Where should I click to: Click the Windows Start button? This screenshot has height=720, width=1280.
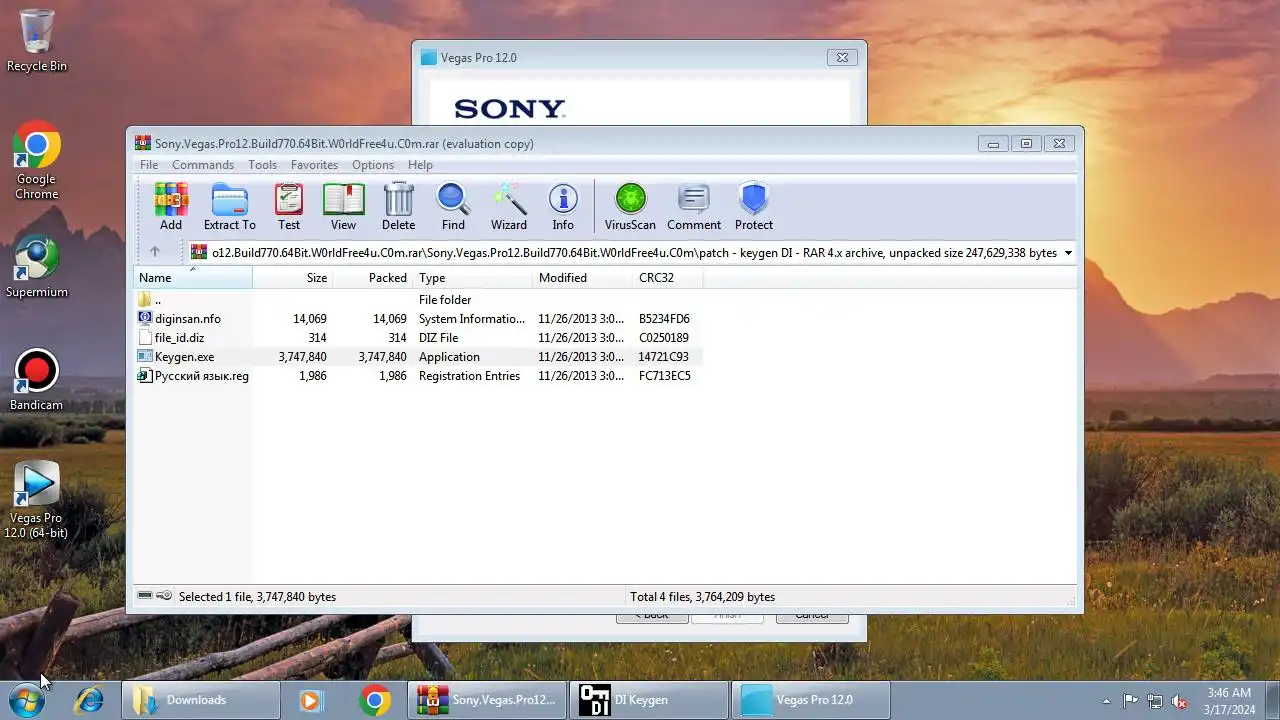click(27, 700)
